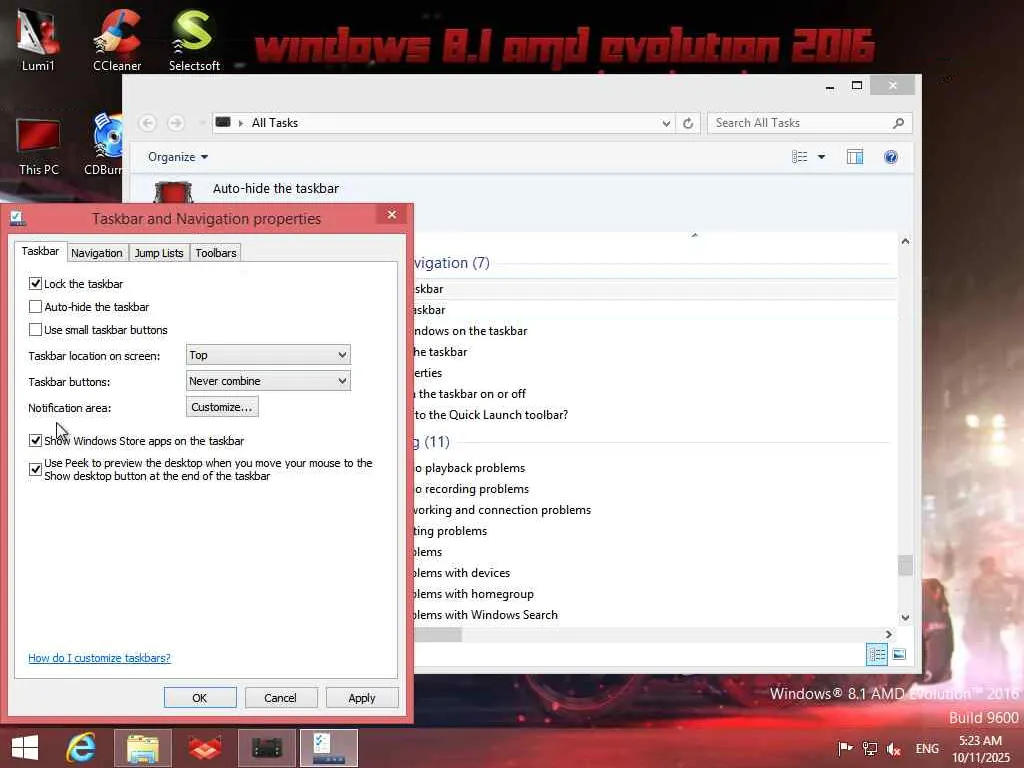1024x768 pixels.
Task: Open the Taskbar location on screen dropdown
Action: pyautogui.click(x=268, y=355)
